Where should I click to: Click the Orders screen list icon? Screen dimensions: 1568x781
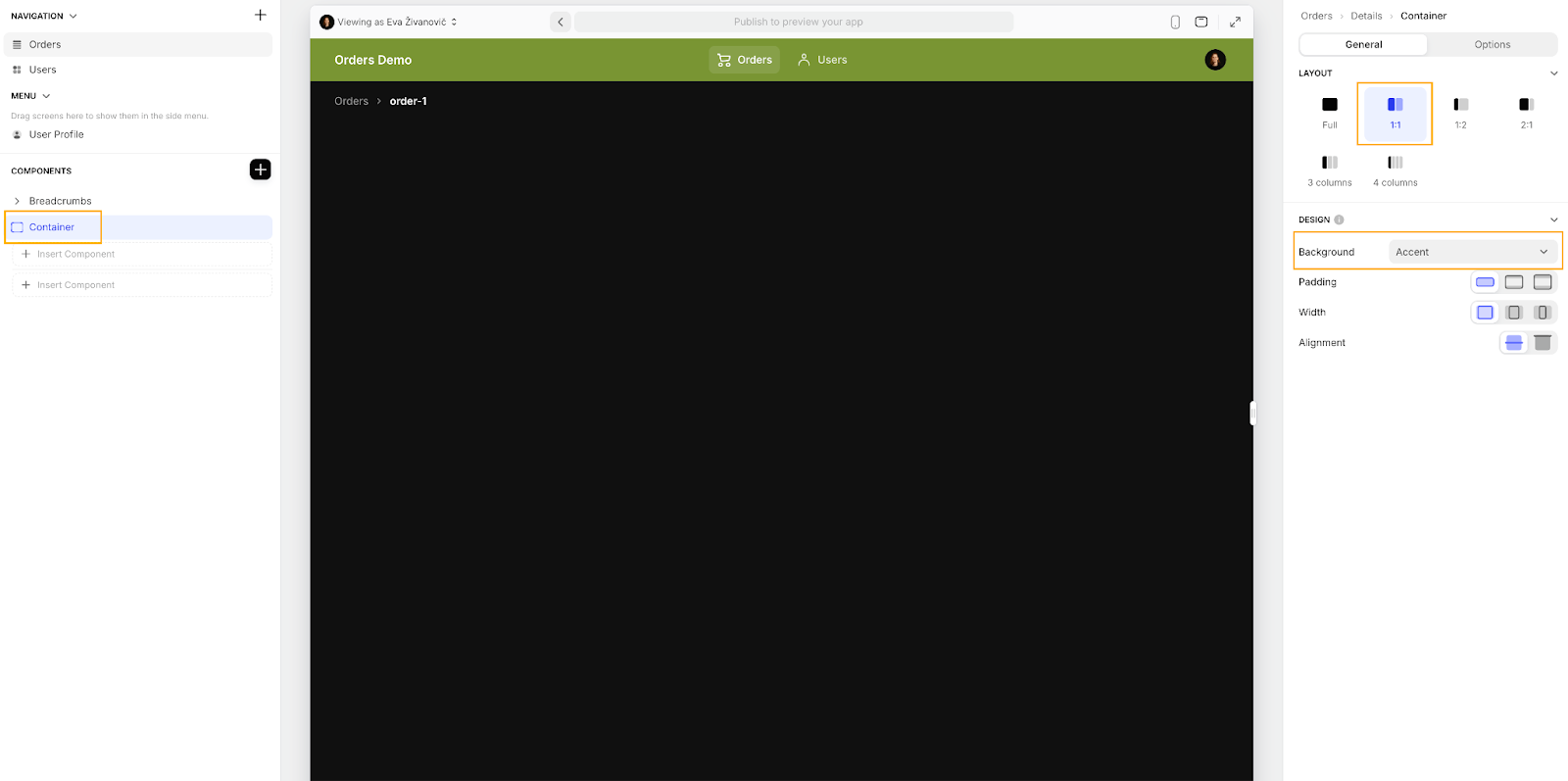[17, 44]
